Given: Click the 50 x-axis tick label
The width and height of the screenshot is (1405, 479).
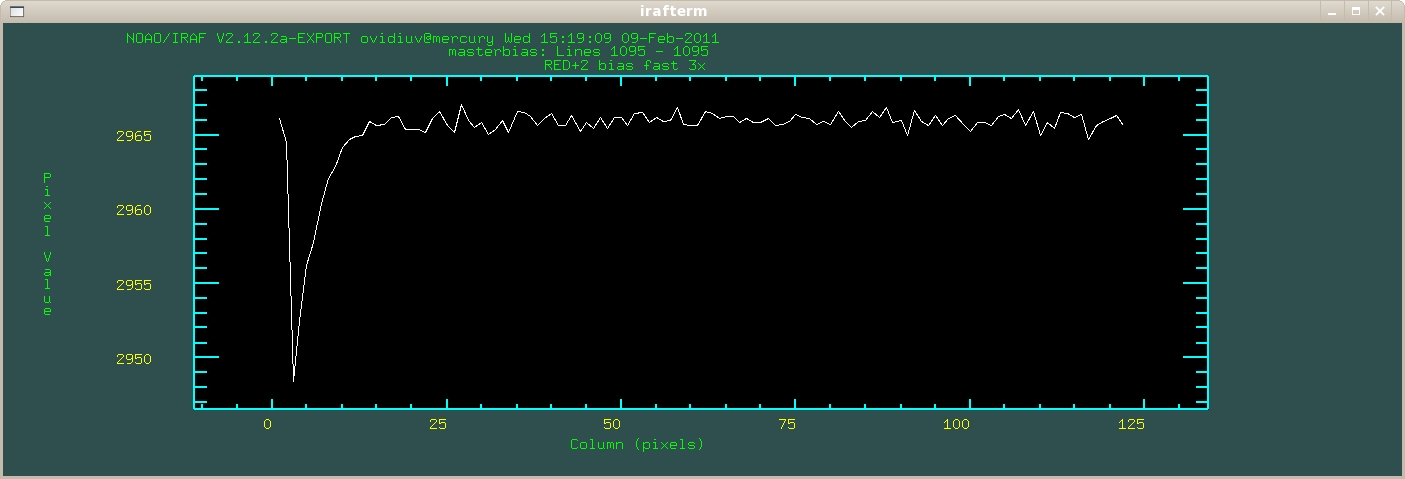Looking at the screenshot, I should [x=612, y=425].
